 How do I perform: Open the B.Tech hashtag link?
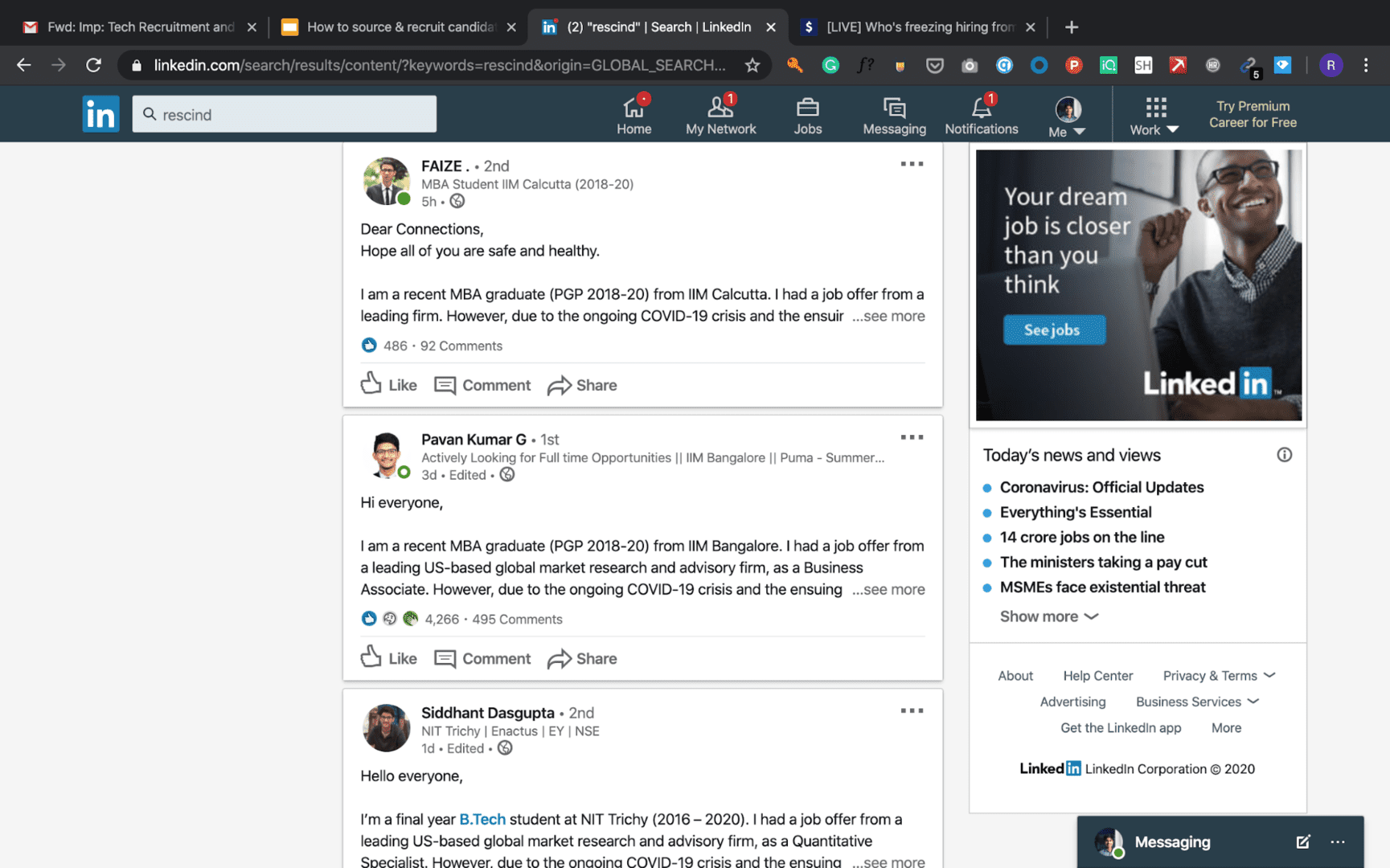482,819
